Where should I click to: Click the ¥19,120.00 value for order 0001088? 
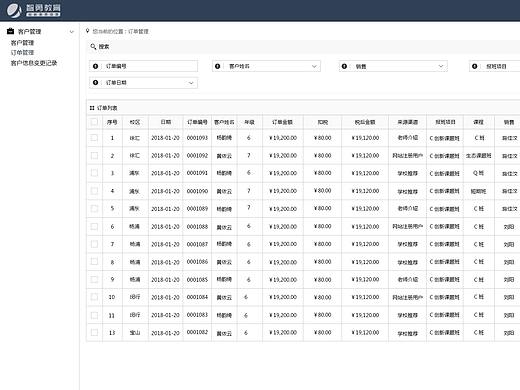[x=365, y=226]
